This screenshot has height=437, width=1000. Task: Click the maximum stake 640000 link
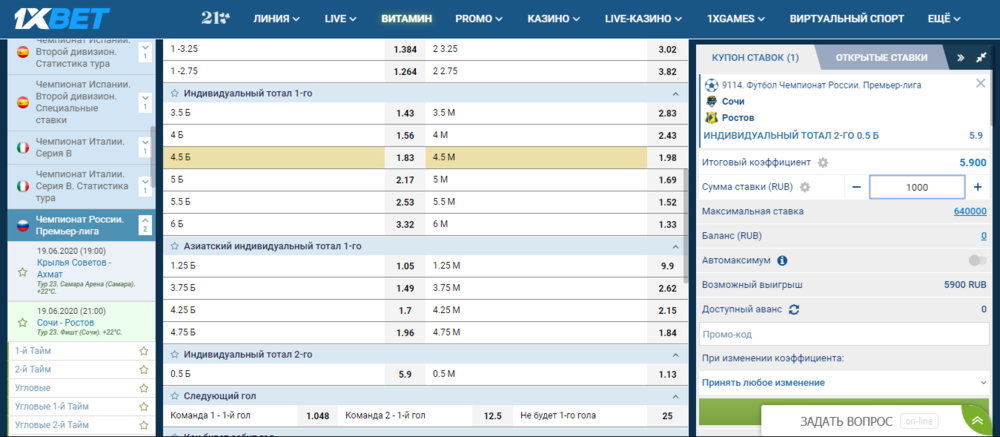click(x=970, y=211)
